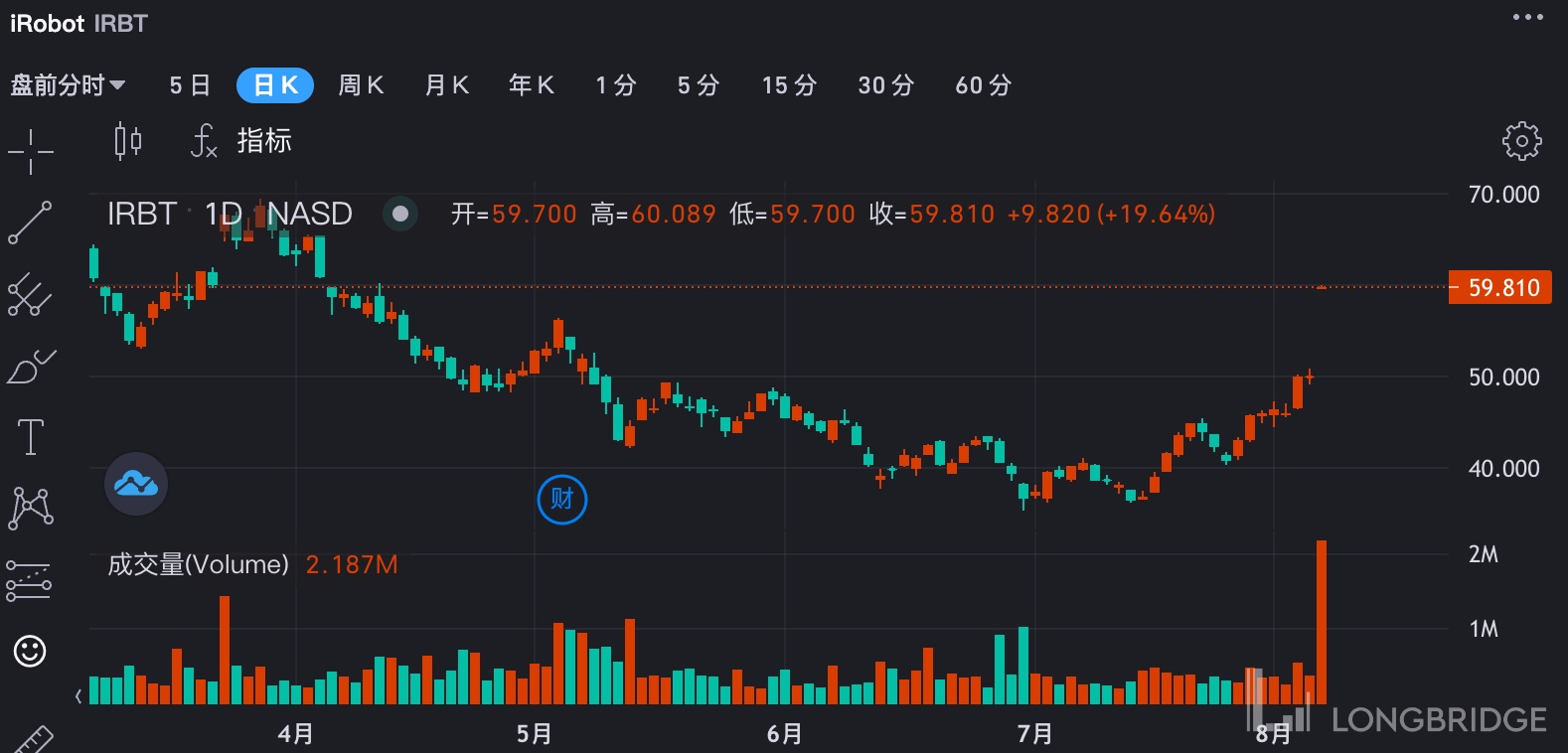
Task: Collapse the left drawing toolbar arrow
Action: coord(78,696)
